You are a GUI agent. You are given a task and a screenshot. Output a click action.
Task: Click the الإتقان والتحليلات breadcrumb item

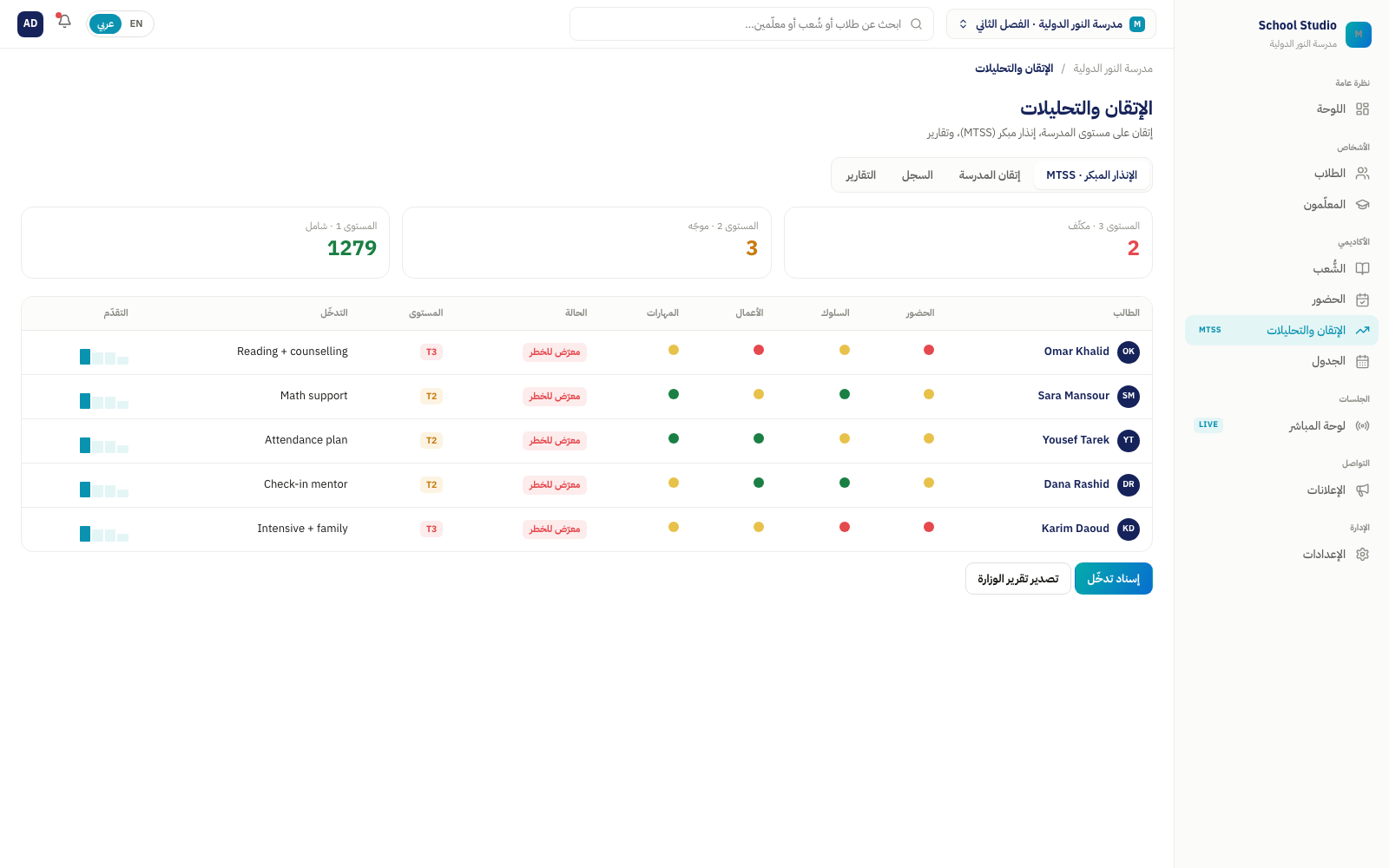[1014, 69]
